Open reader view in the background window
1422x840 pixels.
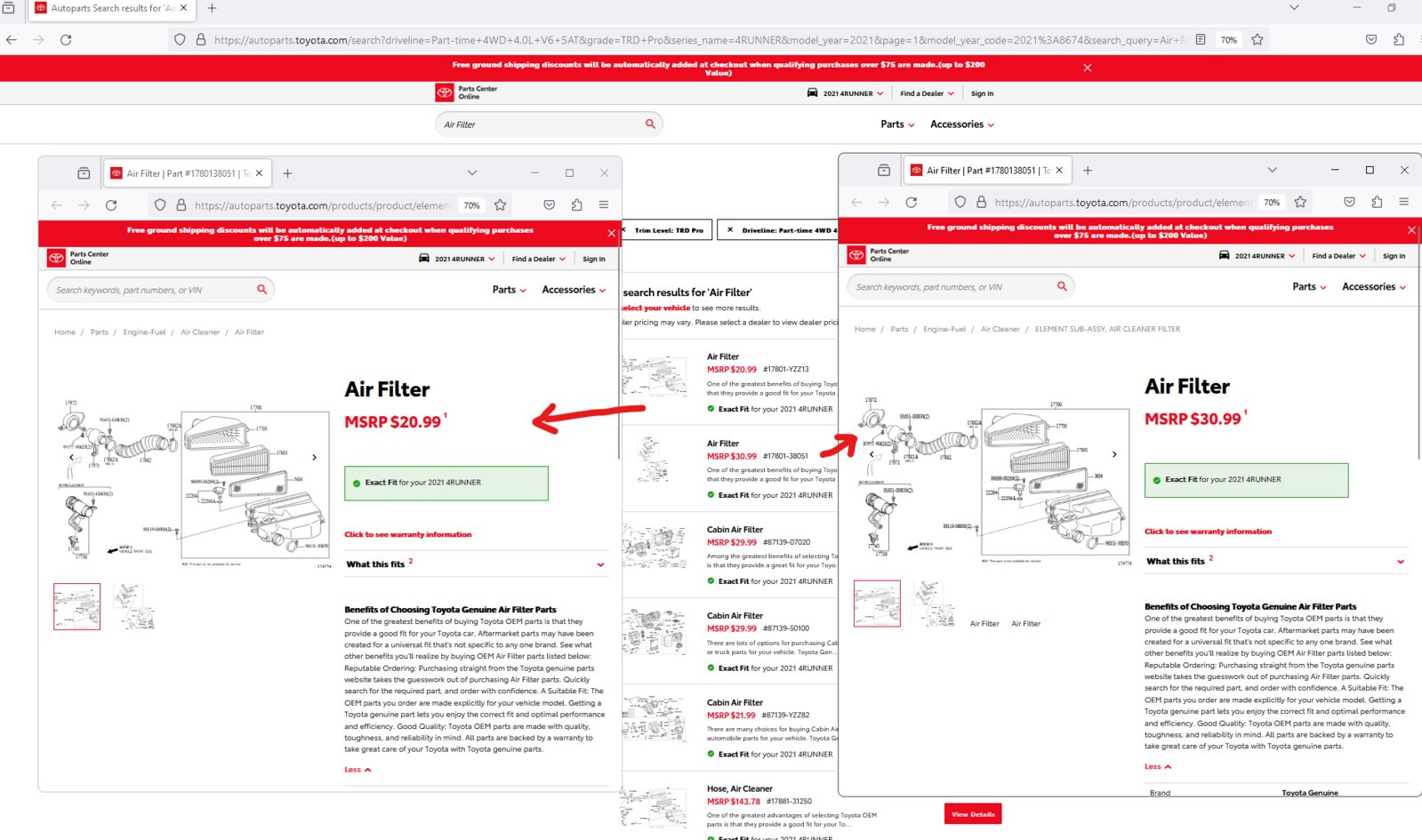1201,40
